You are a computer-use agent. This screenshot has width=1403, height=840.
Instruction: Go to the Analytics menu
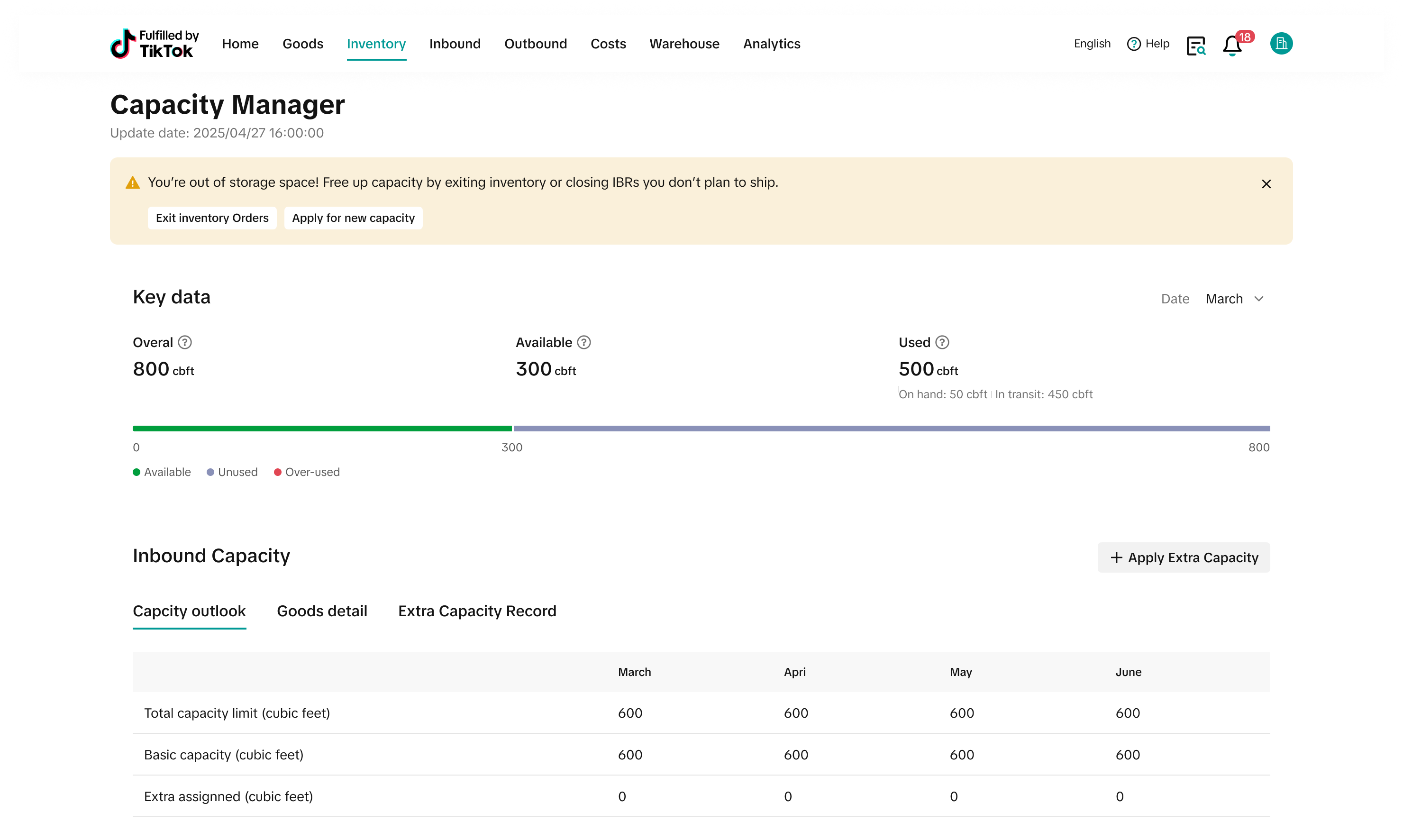pyautogui.click(x=771, y=44)
